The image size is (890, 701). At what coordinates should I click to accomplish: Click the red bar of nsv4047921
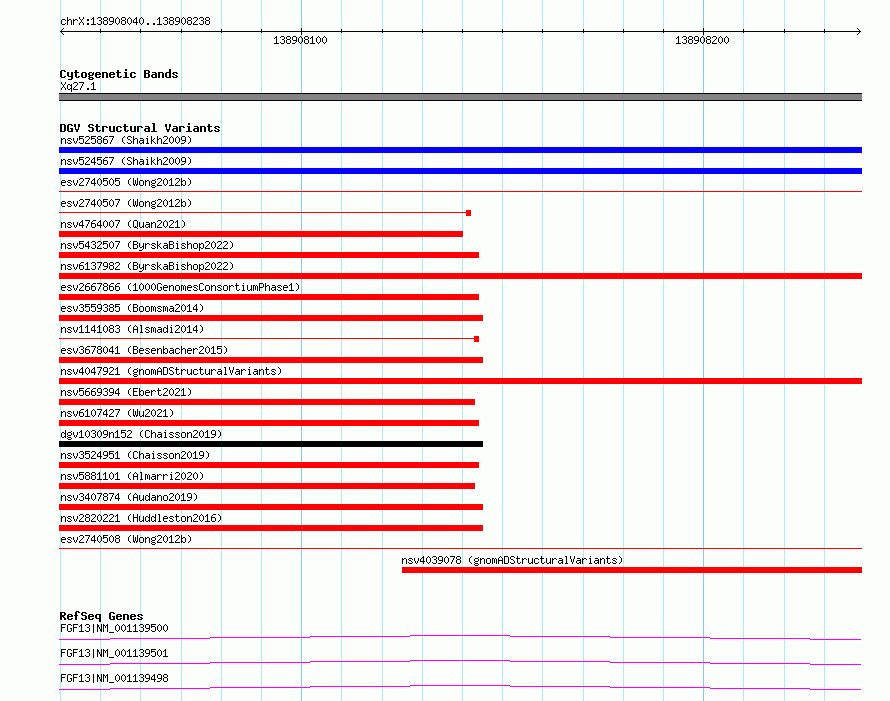(460, 381)
